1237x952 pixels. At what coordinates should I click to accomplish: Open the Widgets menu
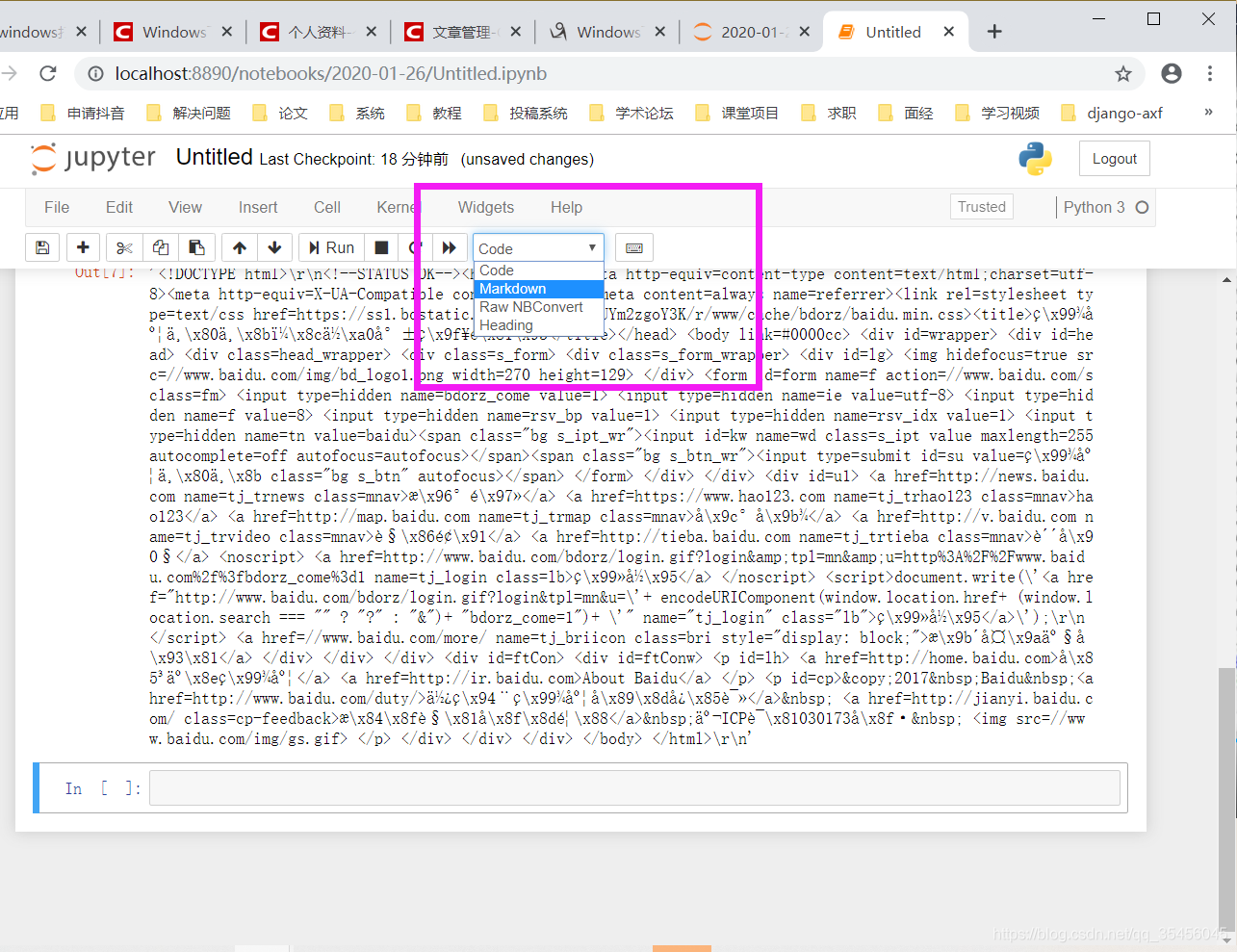pyautogui.click(x=486, y=207)
